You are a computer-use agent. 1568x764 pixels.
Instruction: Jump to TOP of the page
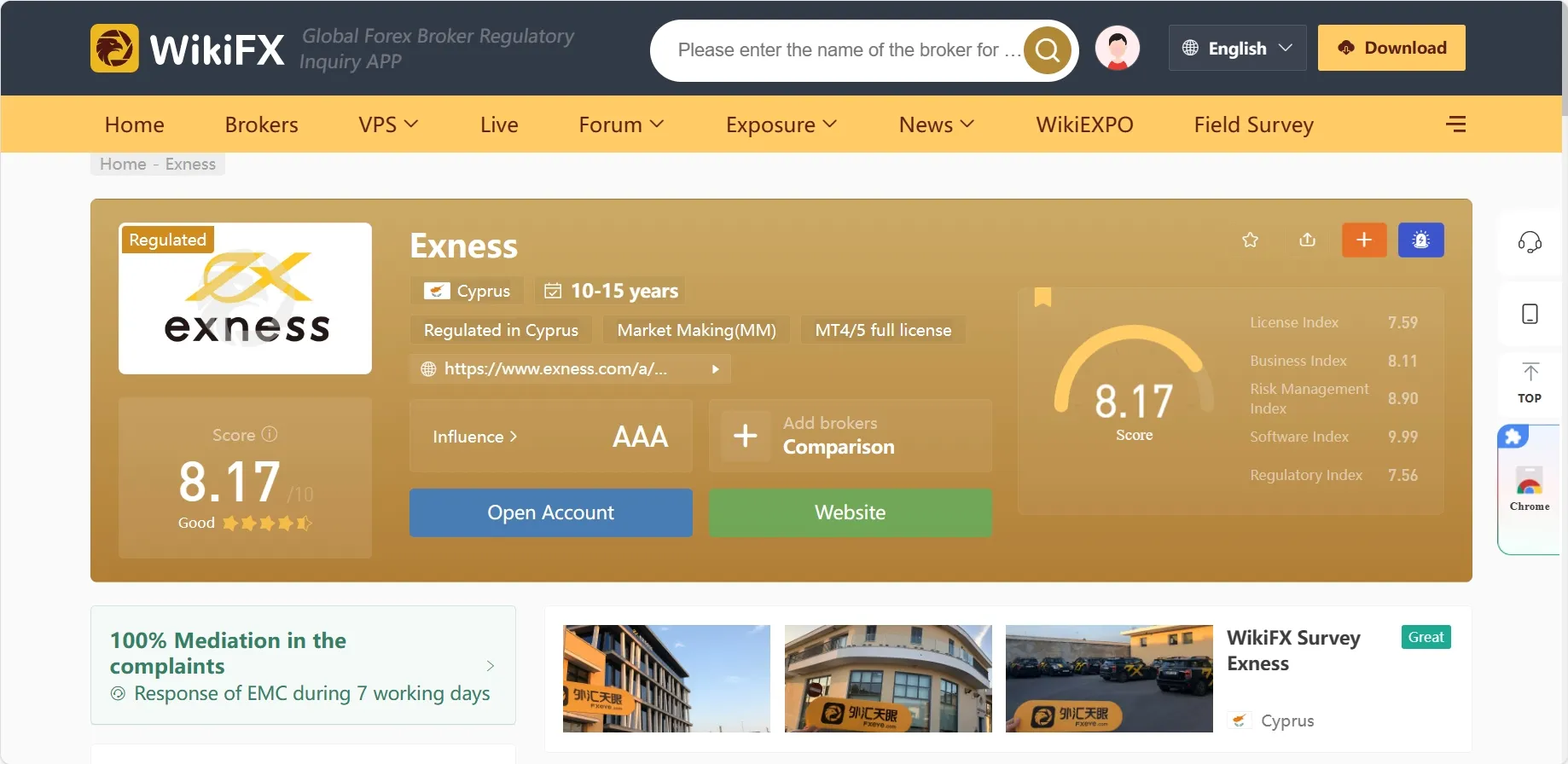[1530, 384]
